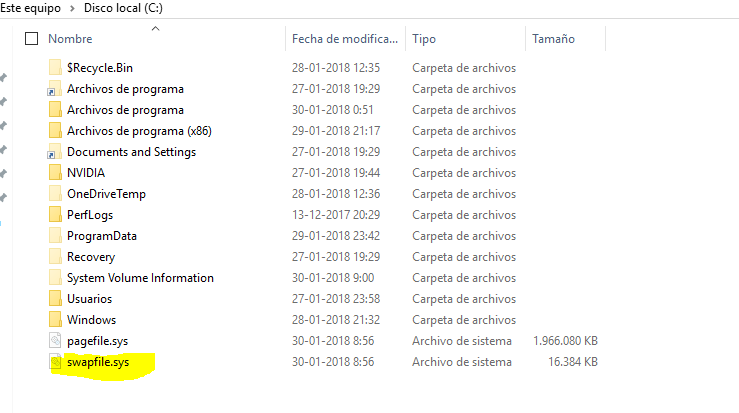Click the swapfile.sys file icon

pyautogui.click(x=55, y=362)
